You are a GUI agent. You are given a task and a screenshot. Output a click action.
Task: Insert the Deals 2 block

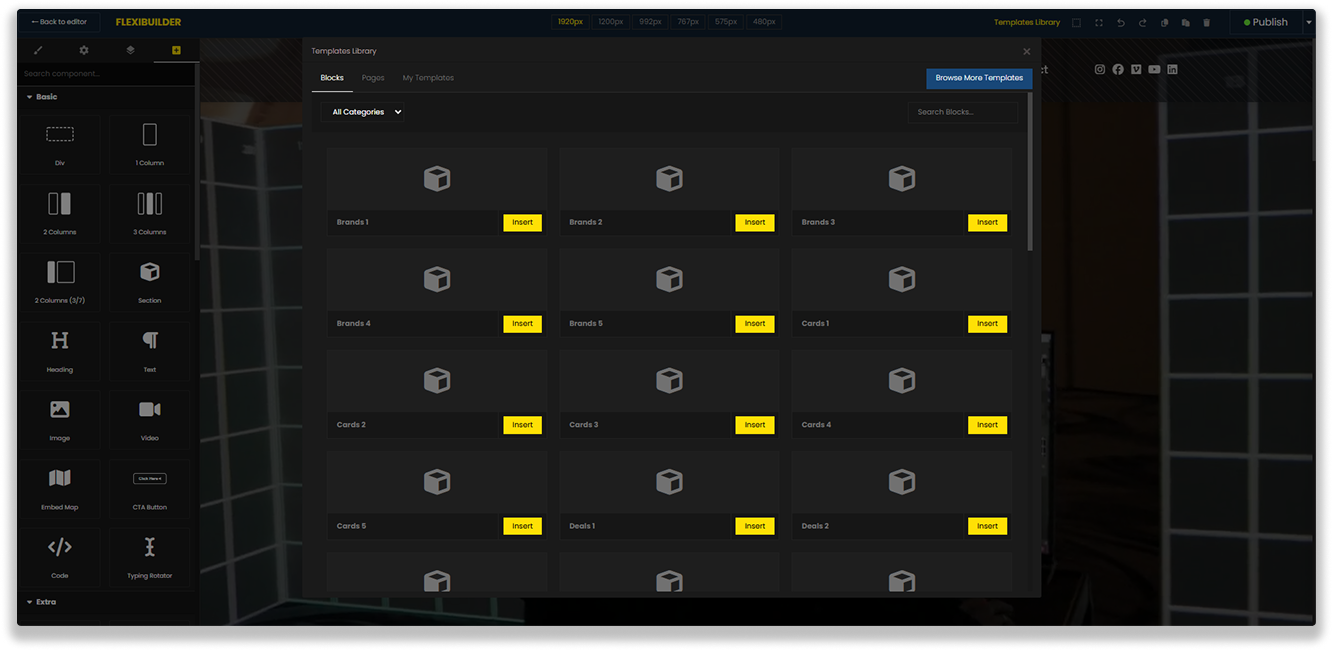click(x=987, y=526)
